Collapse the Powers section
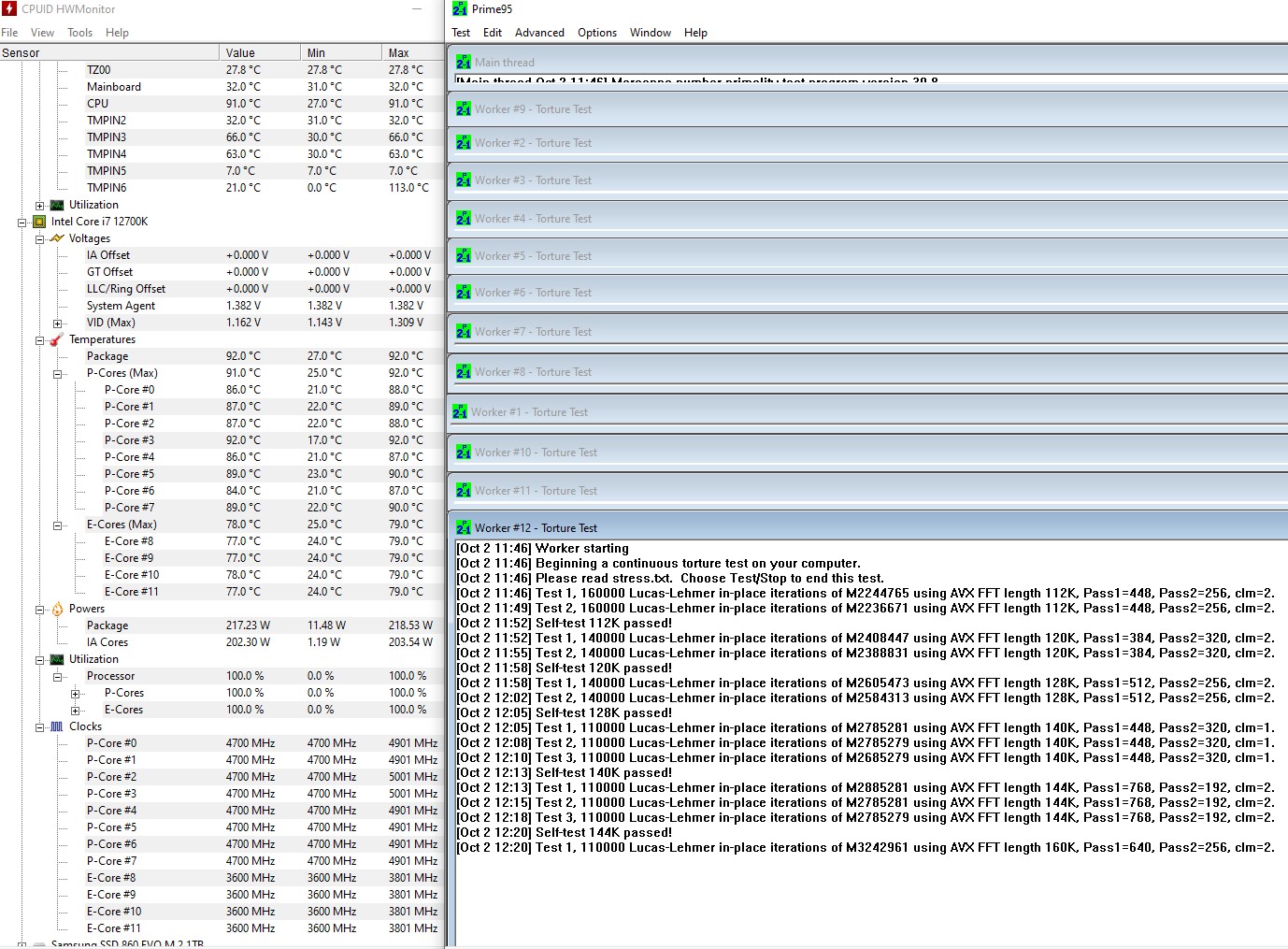The width and height of the screenshot is (1288, 949). coord(39,610)
